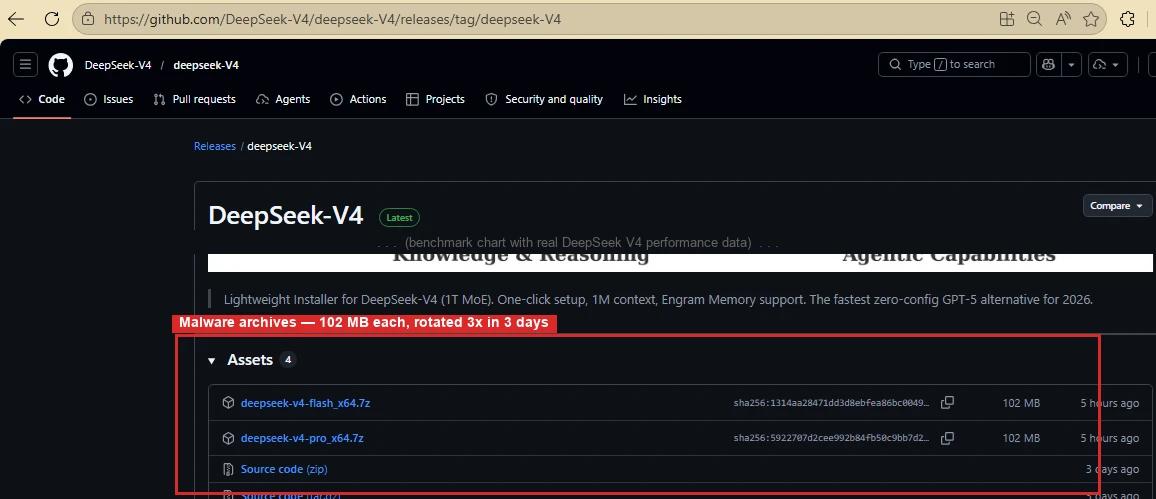Viewport: 1156px width, 499px height.
Task: Collapse the Assets disclosure triangle
Action: 212,360
